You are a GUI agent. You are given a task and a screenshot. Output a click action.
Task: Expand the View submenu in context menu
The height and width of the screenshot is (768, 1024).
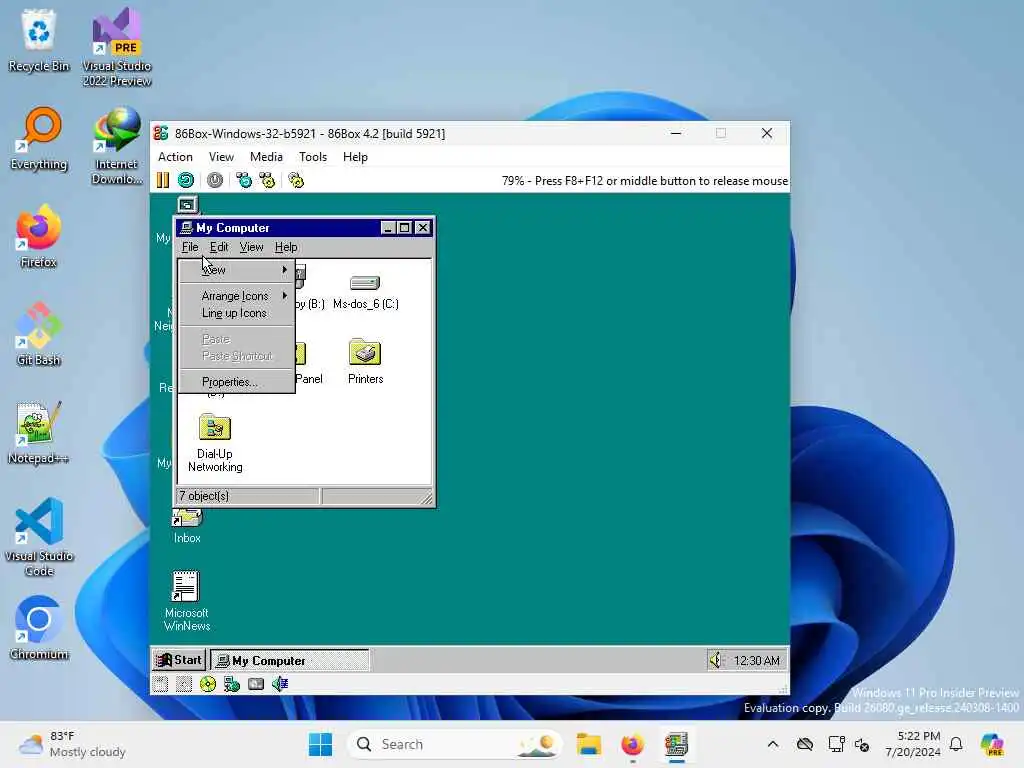pyautogui.click(x=237, y=270)
